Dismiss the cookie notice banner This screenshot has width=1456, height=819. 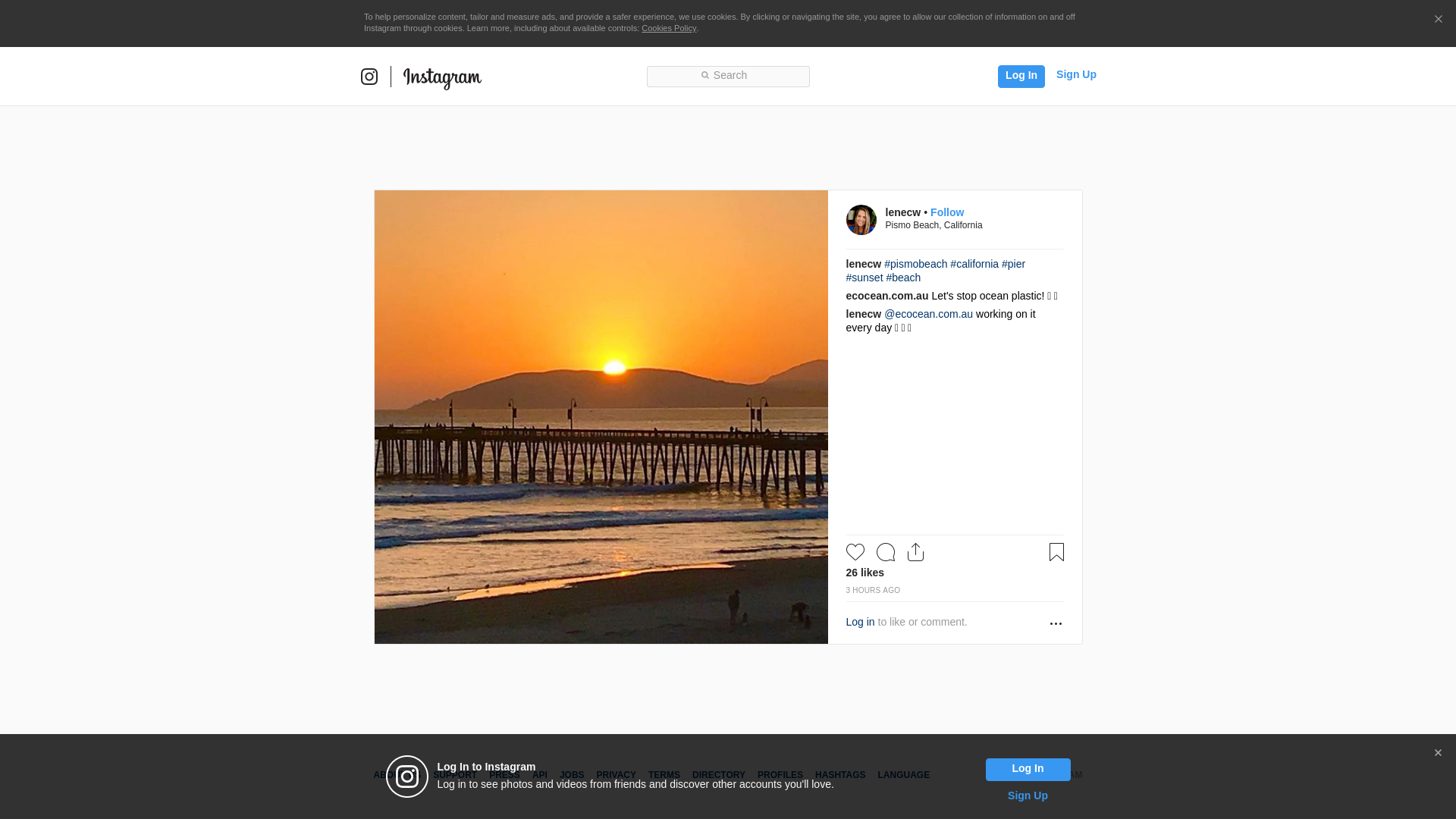[x=1438, y=20]
